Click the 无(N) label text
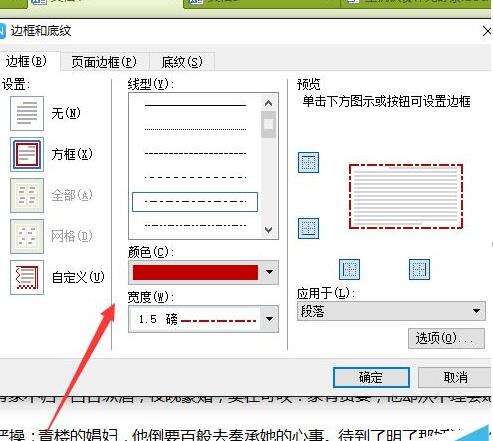This screenshot has height=441, width=493. coord(66,113)
